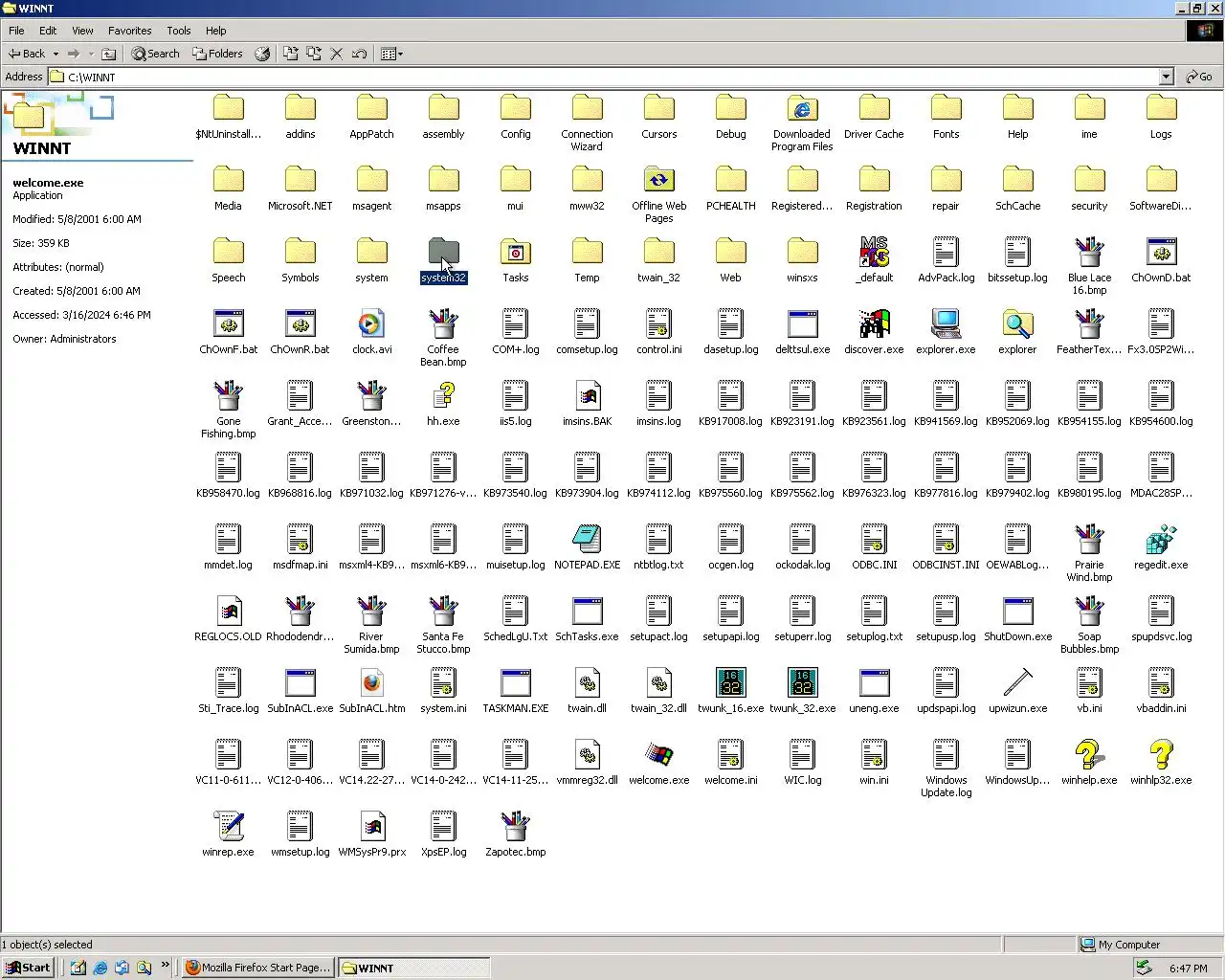This screenshot has width=1225, height=980.
Task: Toggle the Folders pane button
Action: coord(217,54)
